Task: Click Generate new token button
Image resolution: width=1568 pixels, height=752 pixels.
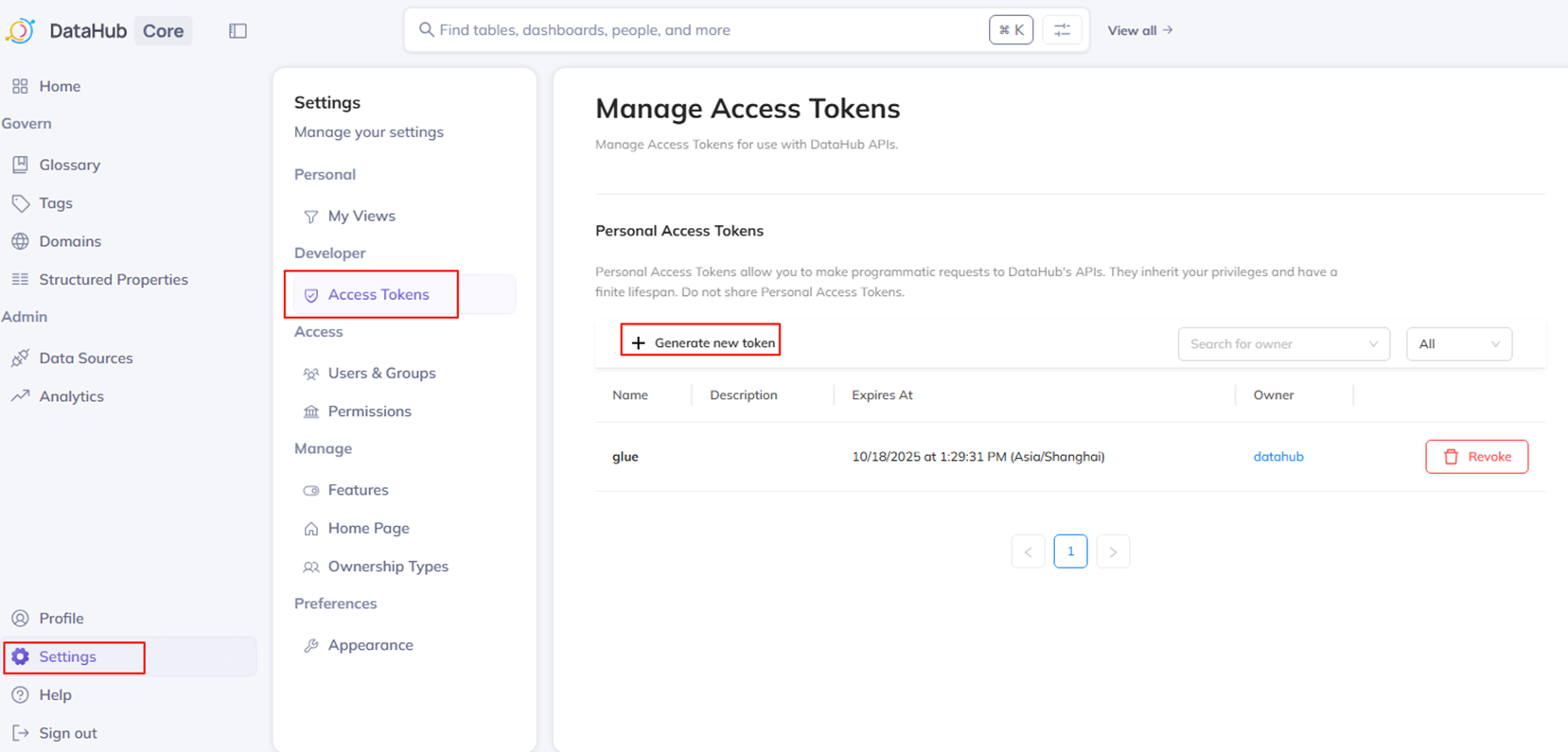Action: click(701, 342)
